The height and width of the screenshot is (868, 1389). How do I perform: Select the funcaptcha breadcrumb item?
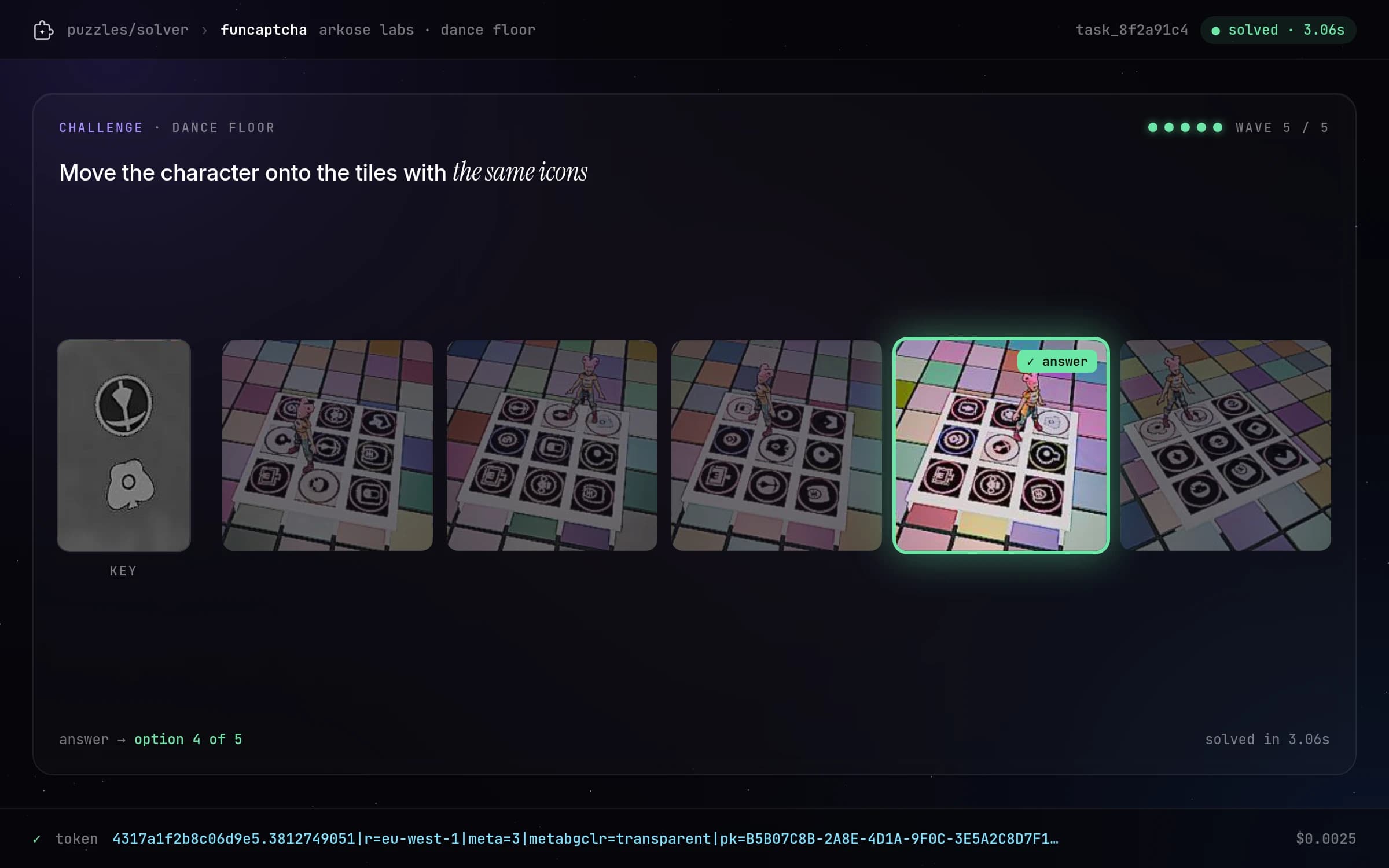coord(263,30)
